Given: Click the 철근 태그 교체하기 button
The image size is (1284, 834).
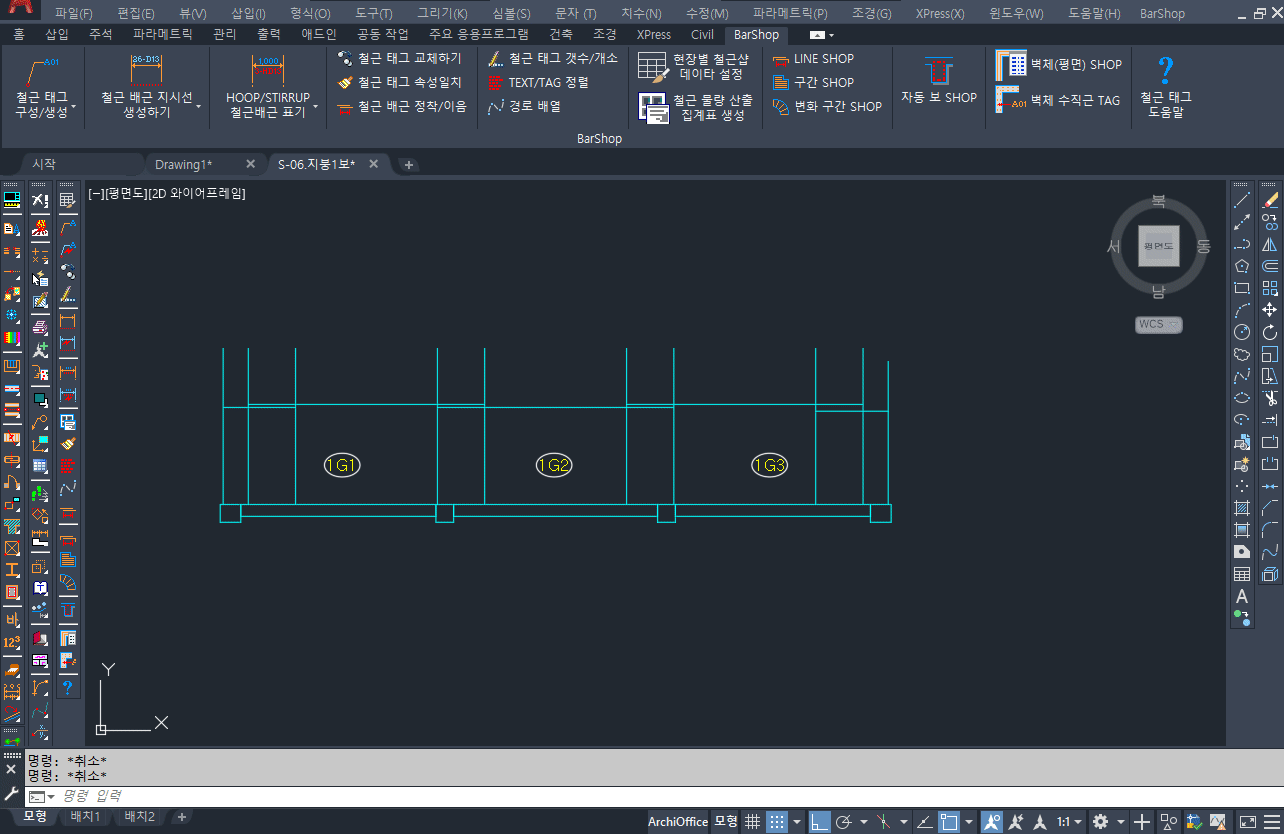Looking at the screenshot, I should 400,58.
